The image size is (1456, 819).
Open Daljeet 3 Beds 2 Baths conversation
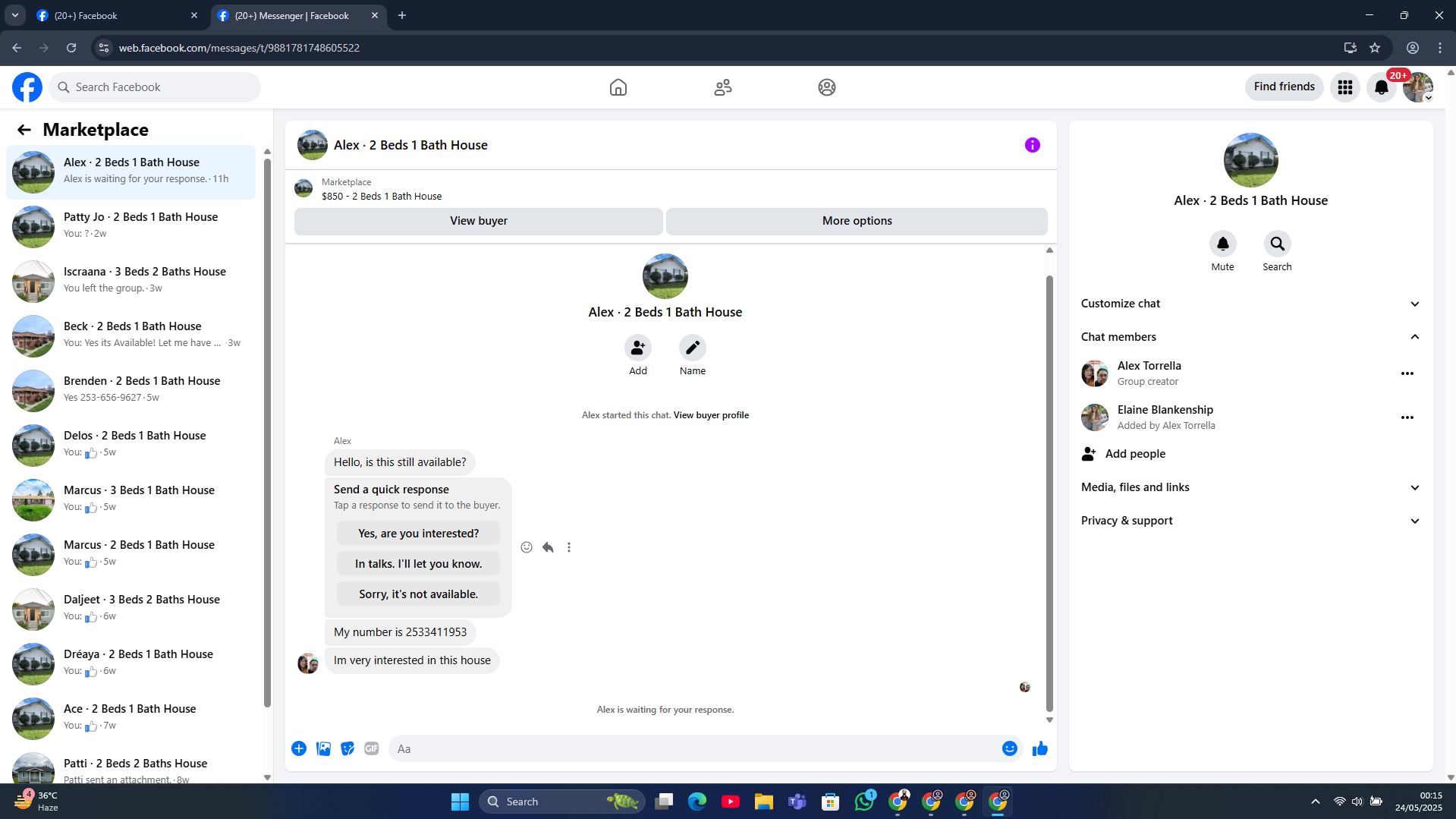click(x=131, y=610)
